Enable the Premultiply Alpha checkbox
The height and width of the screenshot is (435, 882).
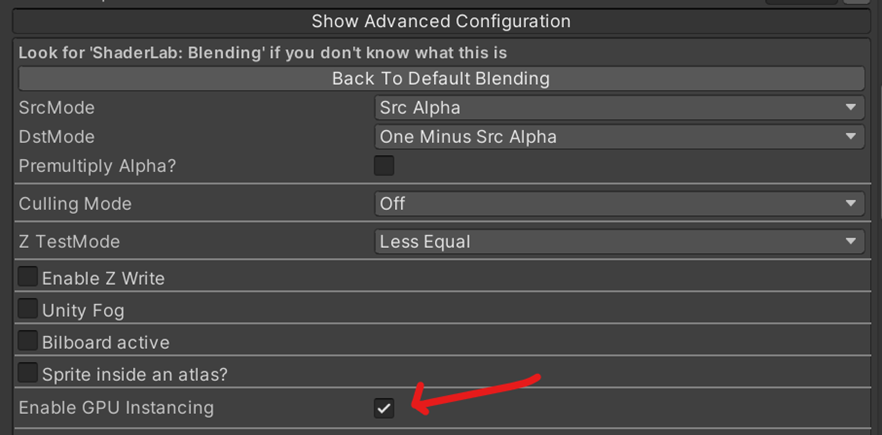pyautogui.click(x=384, y=165)
